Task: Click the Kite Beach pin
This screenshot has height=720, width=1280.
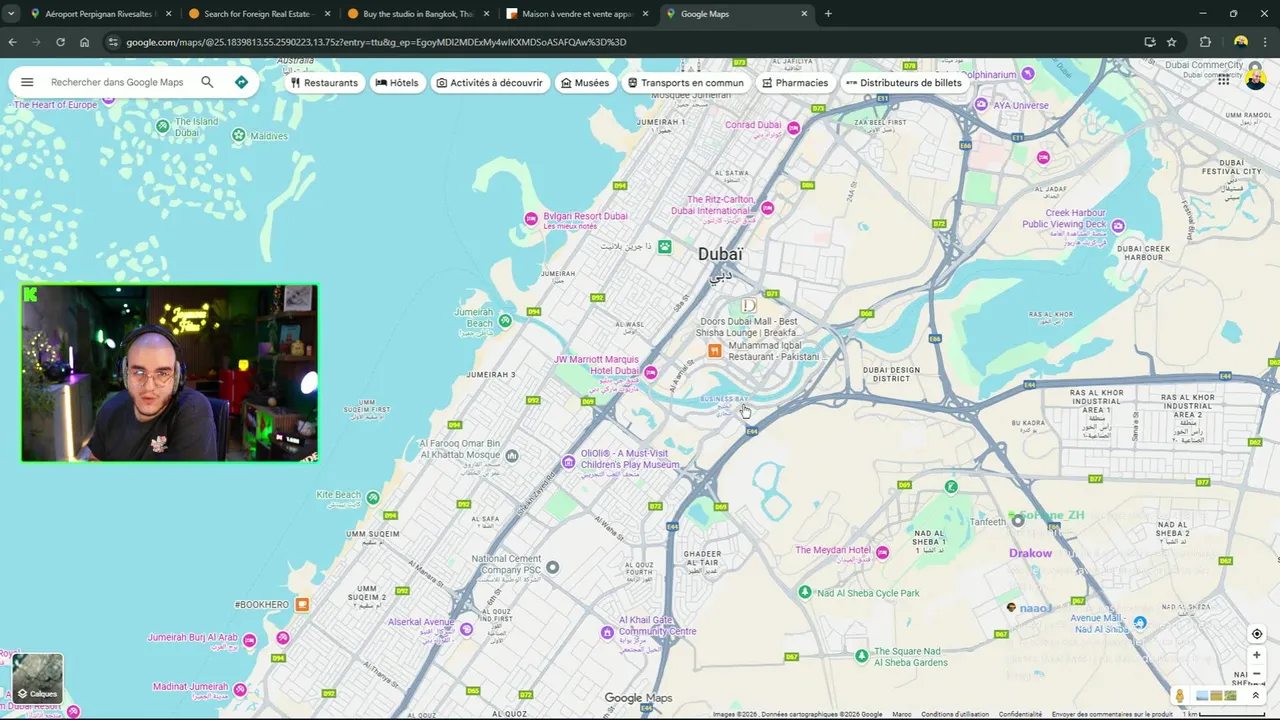Action: [373, 497]
